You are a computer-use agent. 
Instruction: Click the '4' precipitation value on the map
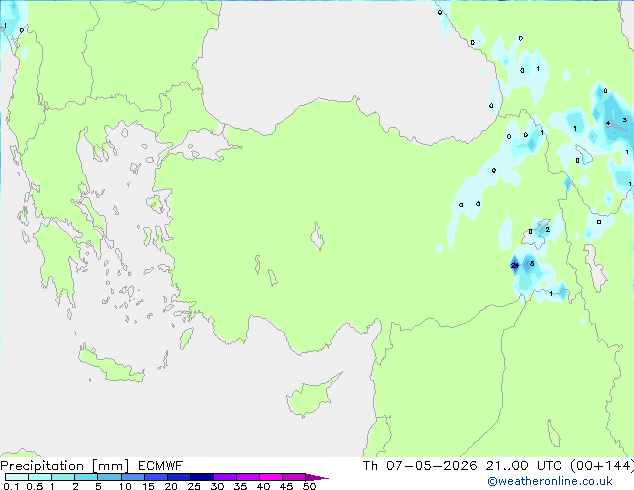pyautogui.click(x=608, y=123)
